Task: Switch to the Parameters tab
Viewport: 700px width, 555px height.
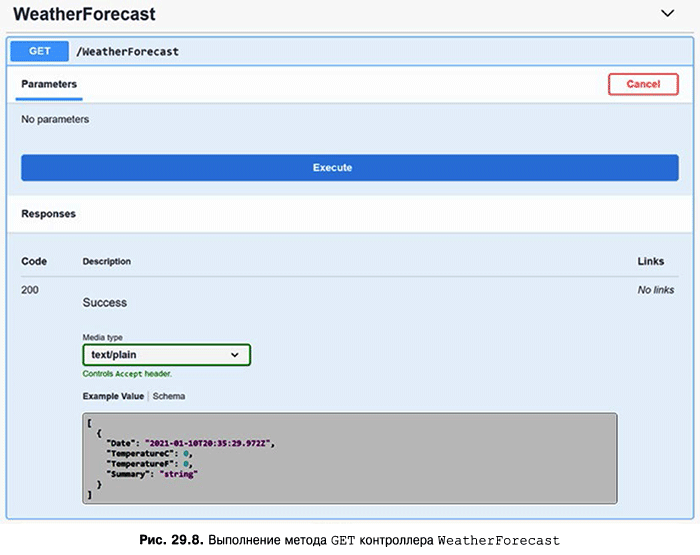Action: pyautogui.click(x=49, y=84)
